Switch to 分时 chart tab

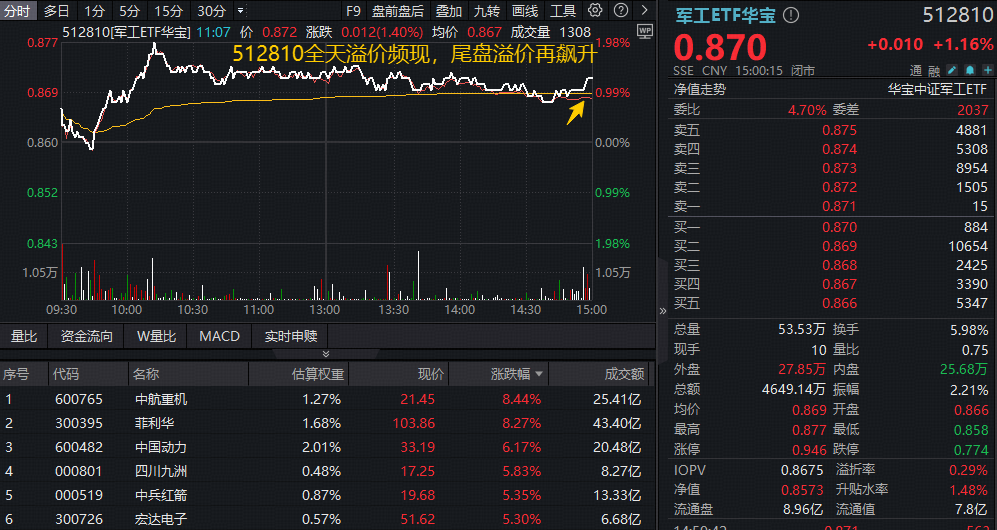coord(18,11)
